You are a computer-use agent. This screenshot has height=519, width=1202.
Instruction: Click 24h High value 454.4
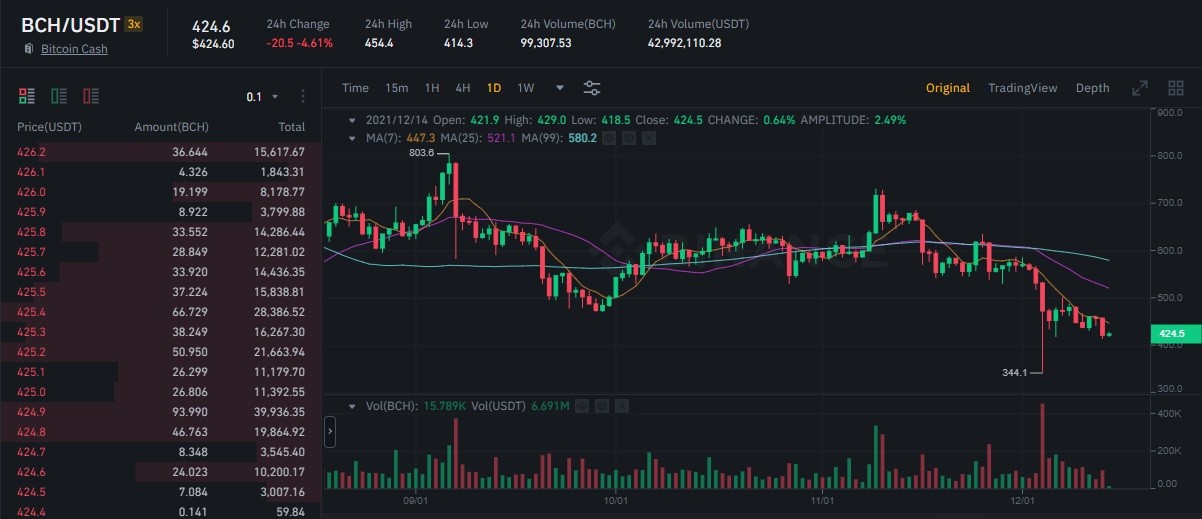379,43
